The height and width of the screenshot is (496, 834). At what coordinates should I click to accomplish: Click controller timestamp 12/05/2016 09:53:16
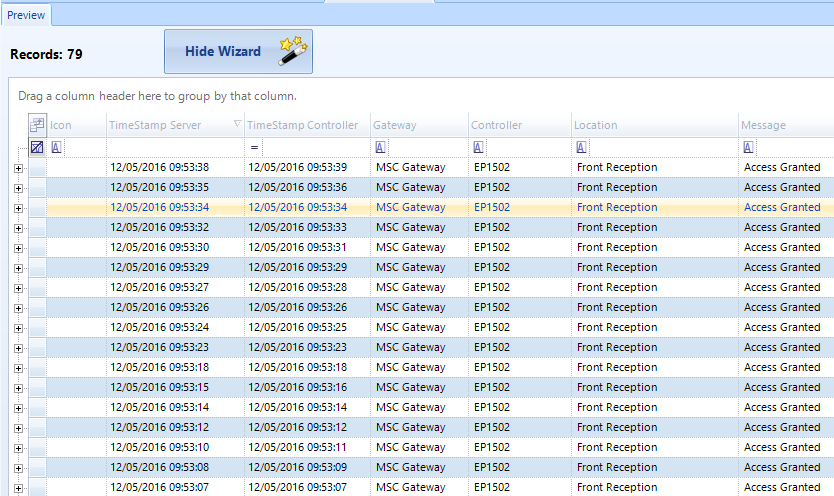click(297, 388)
